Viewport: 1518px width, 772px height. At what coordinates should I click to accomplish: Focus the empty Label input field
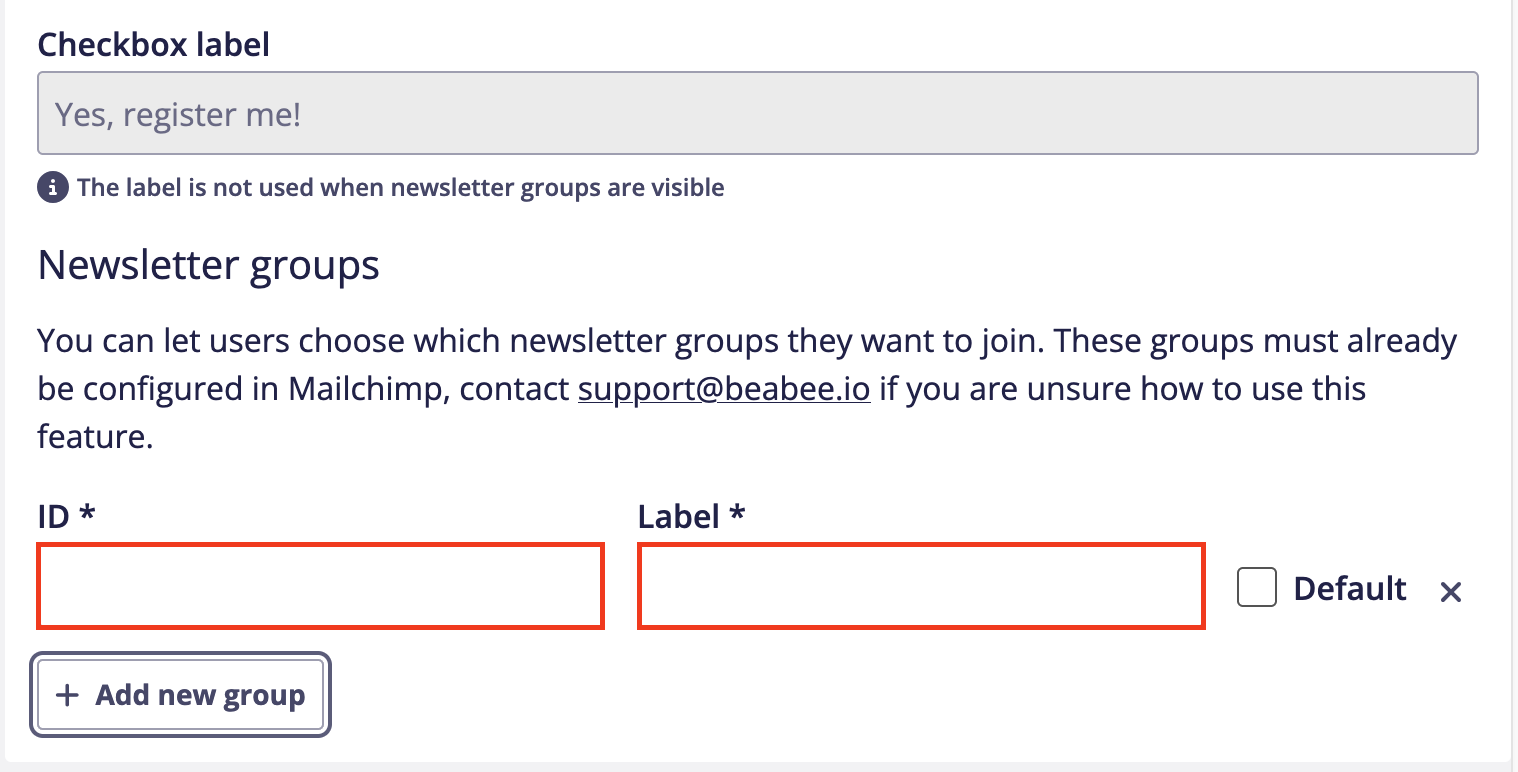pos(920,586)
